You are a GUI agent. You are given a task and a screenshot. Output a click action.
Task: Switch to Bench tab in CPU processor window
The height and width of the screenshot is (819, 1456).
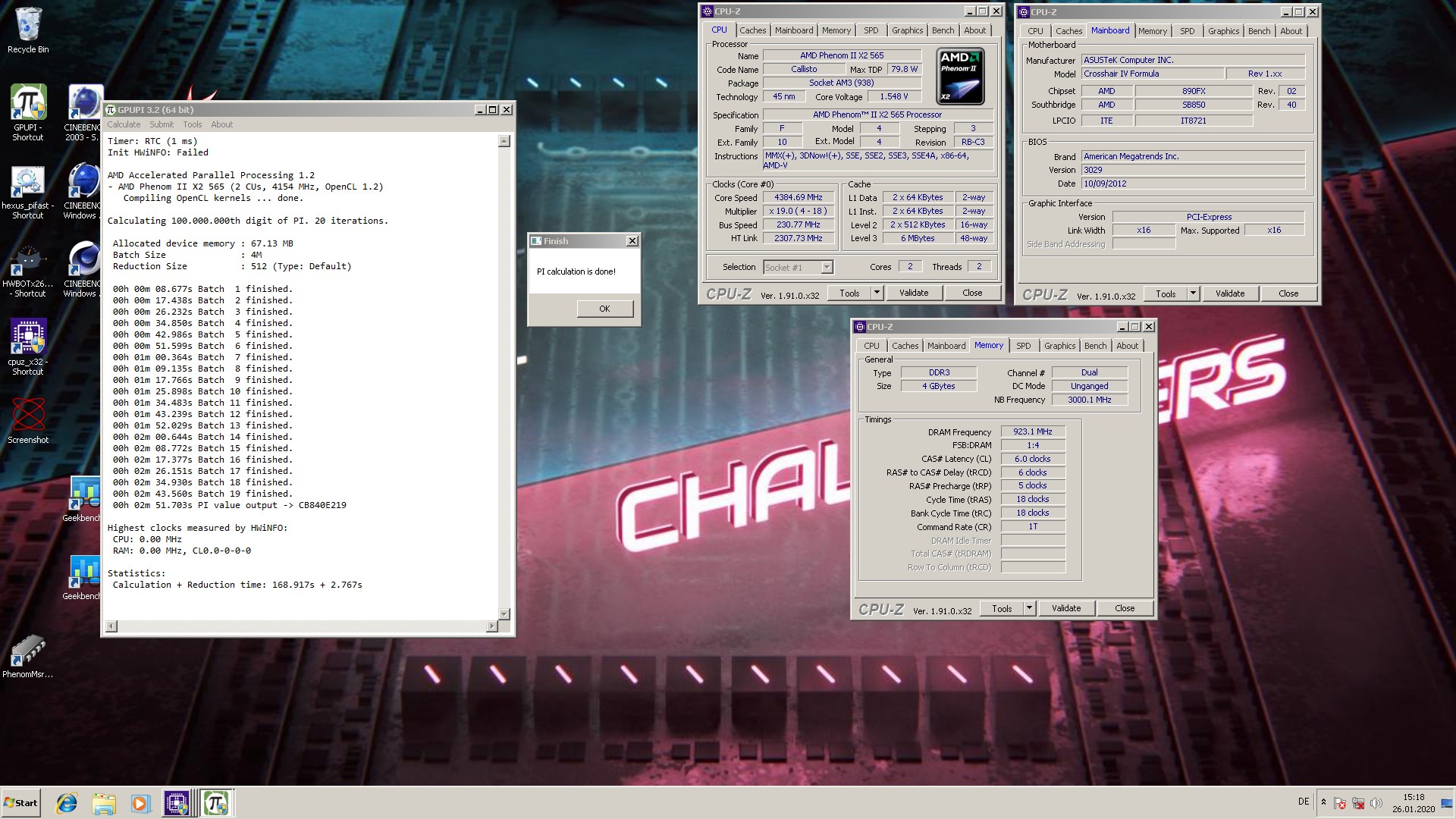943,30
